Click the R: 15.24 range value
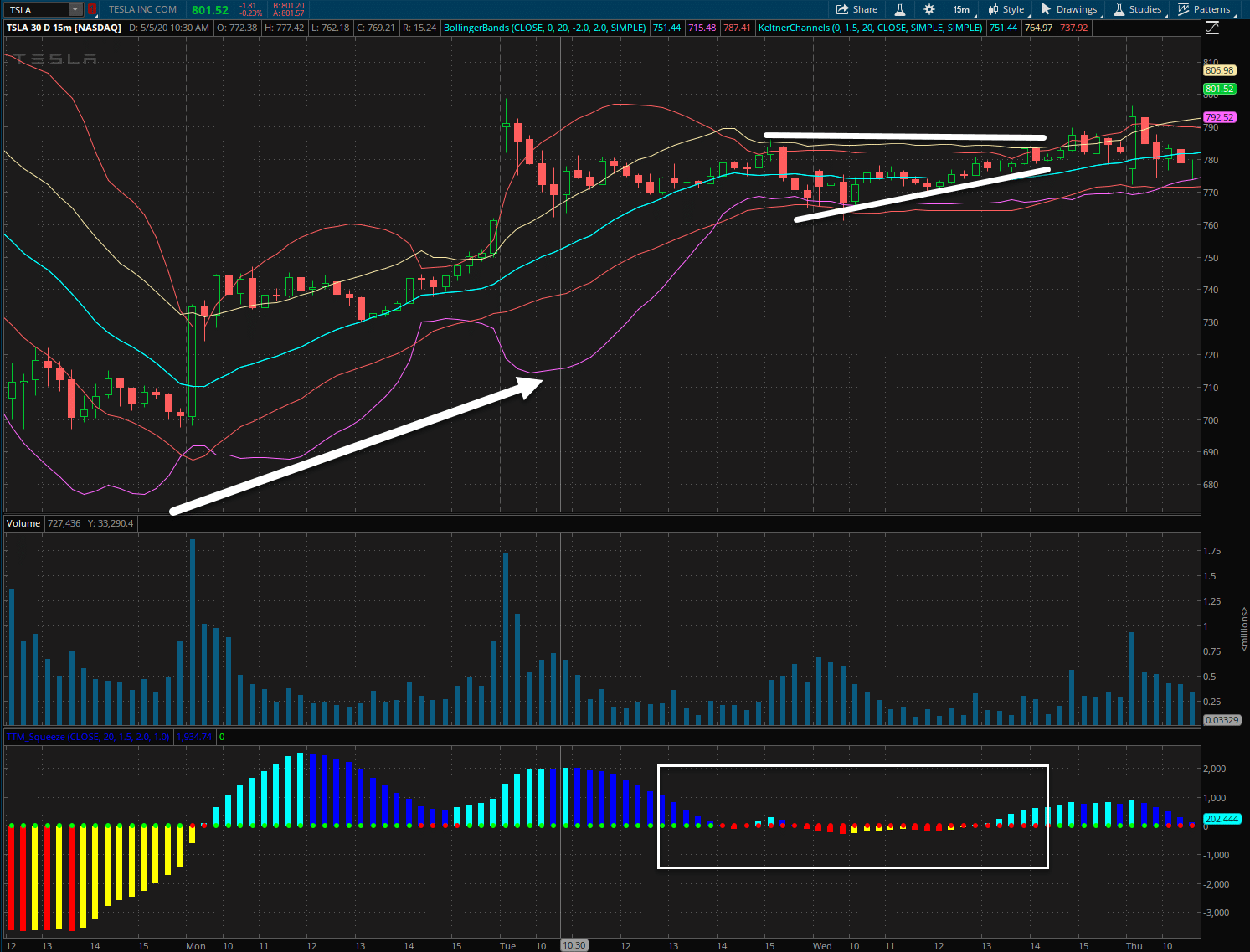The width and height of the screenshot is (1250, 952). point(419,28)
